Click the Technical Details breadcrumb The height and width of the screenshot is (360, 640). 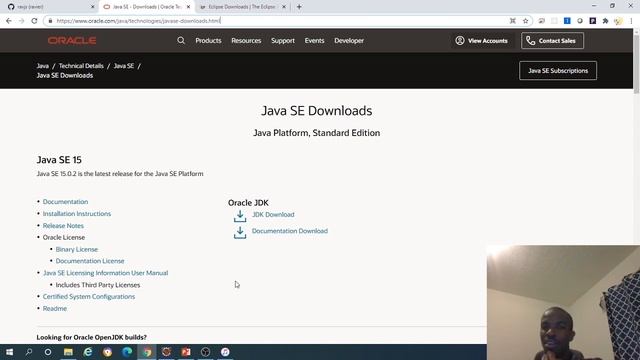point(81,66)
